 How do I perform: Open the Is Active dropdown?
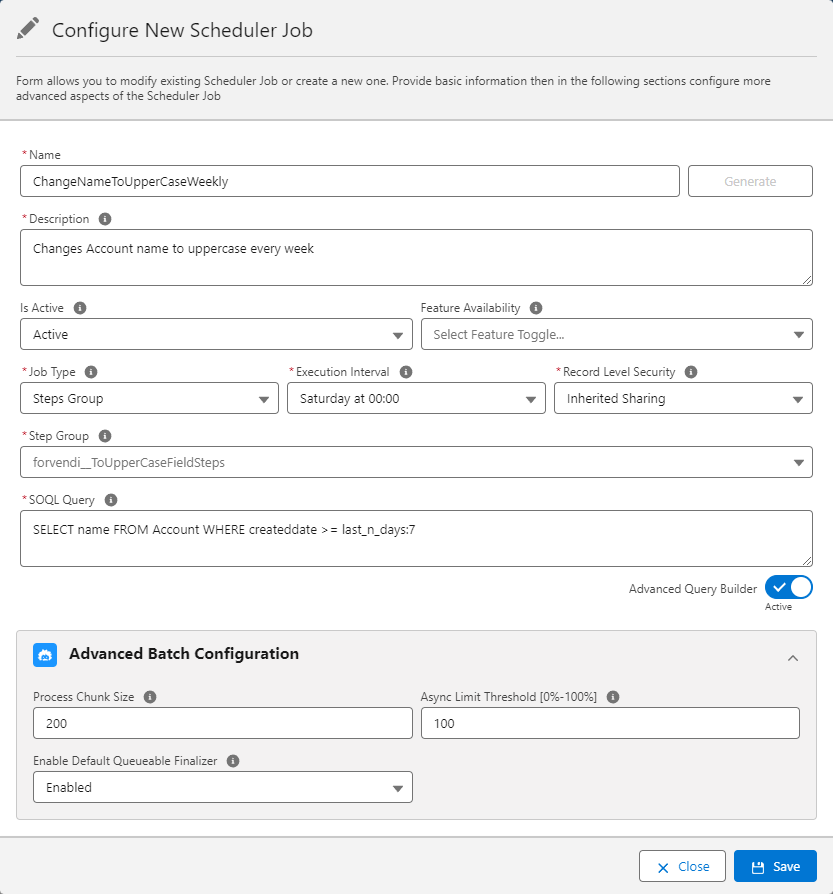[x=216, y=334]
